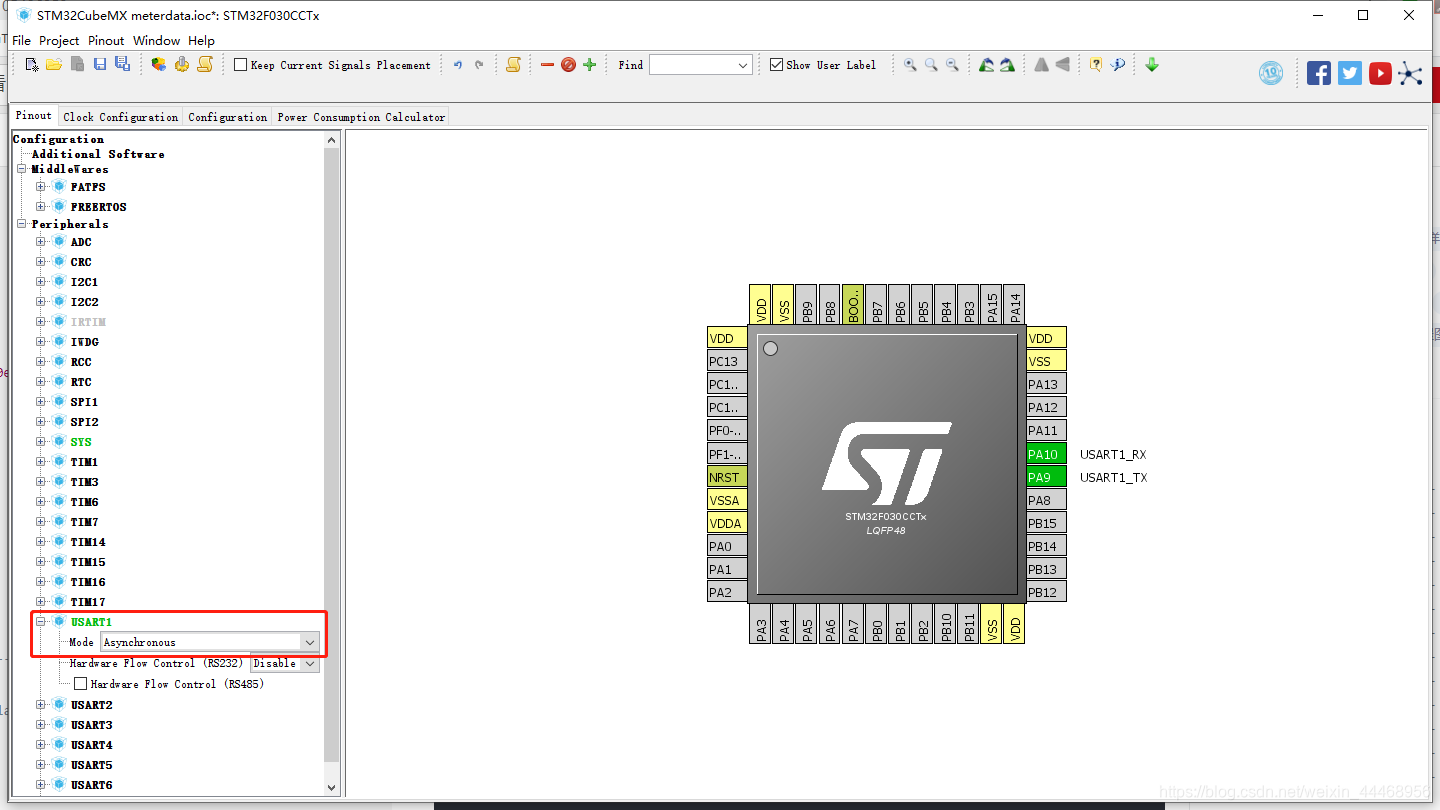Open the USART1 Mode Asynchronous dropdown

310,642
